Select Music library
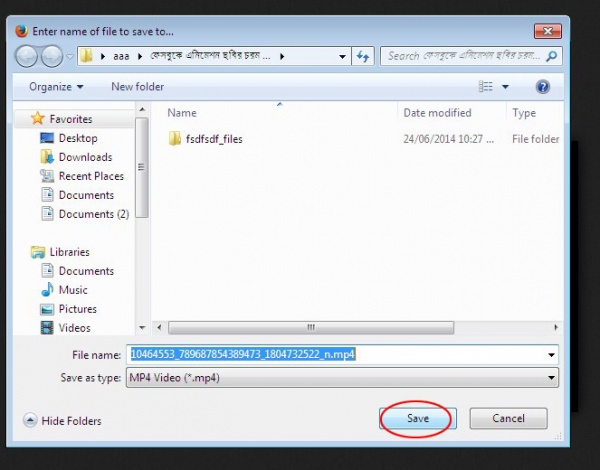 click(73, 290)
